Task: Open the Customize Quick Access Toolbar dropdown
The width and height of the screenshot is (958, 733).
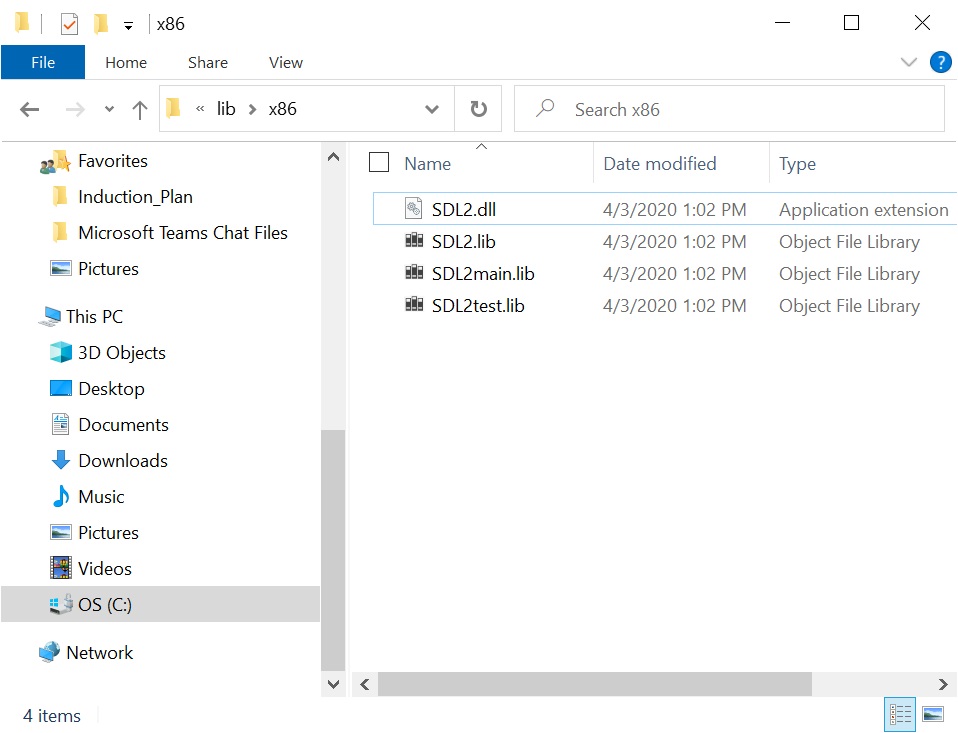Action: click(128, 26)
